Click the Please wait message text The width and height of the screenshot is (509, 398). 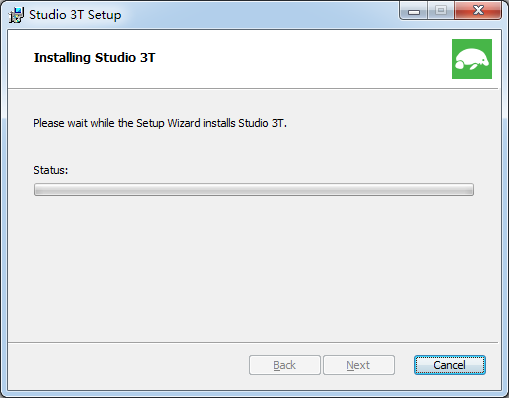[x=160, y=123]
